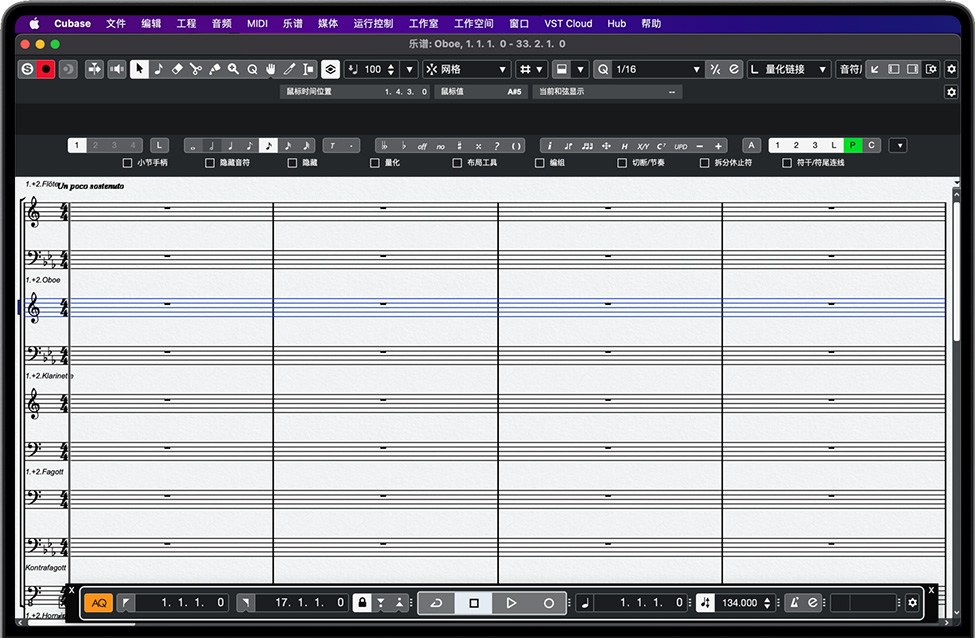The height and width of the screenshot is (638, 975).
Task: Select the note insert tool
Action: pos(158,69)
